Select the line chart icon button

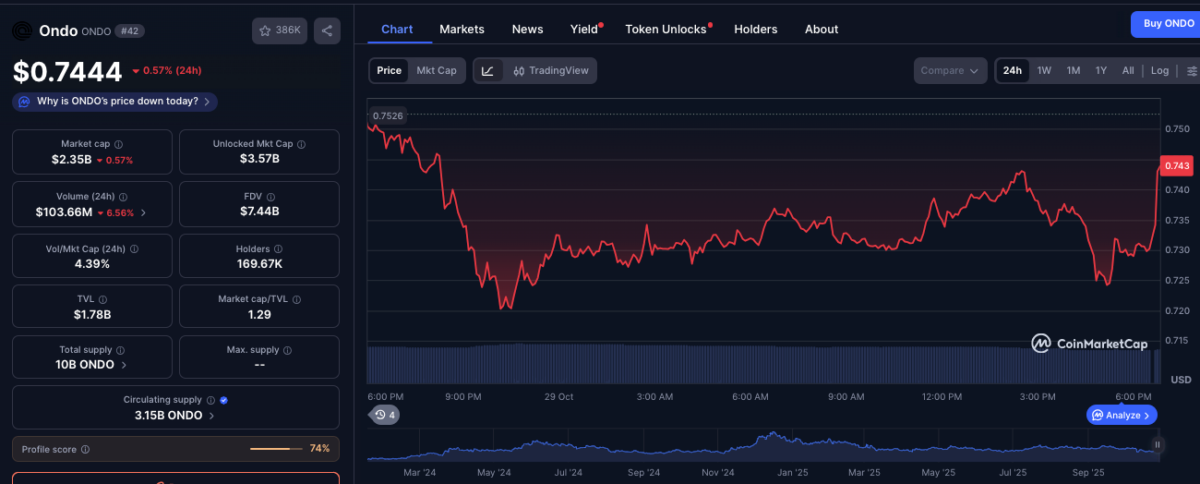(x=487, y=71)
